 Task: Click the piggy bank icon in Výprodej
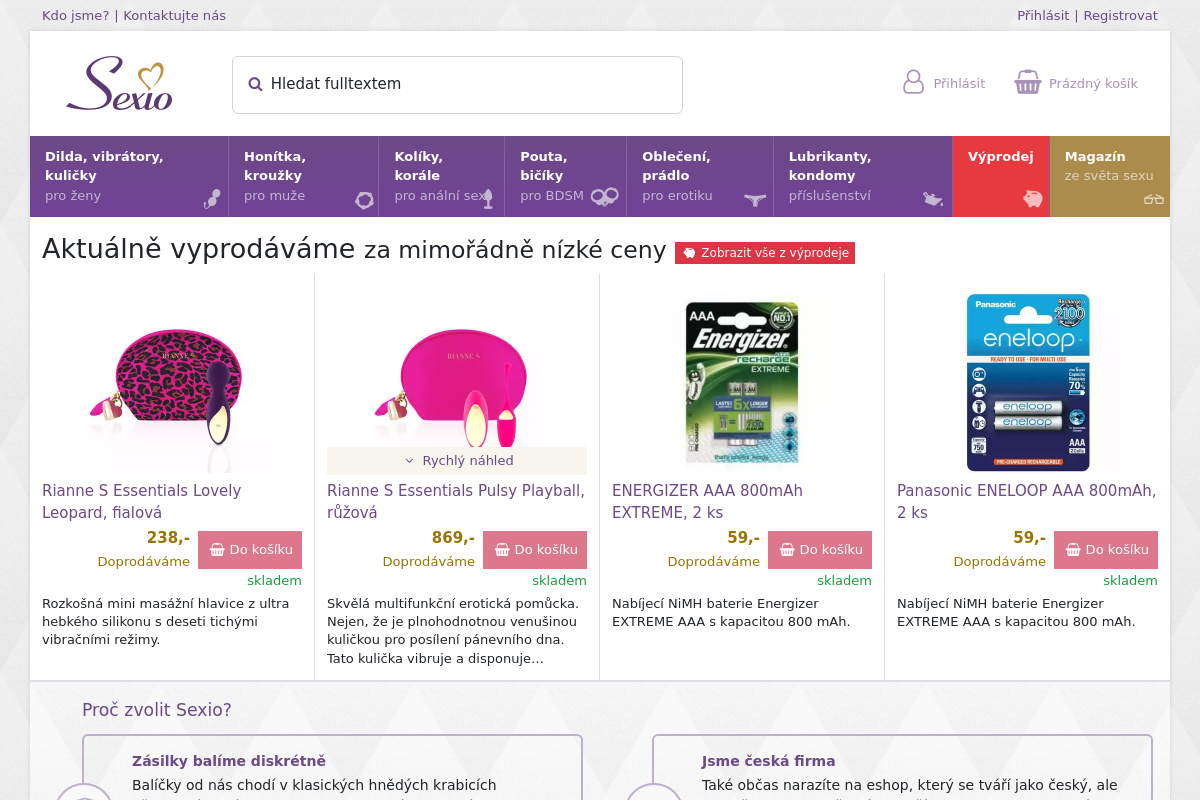1032,199
